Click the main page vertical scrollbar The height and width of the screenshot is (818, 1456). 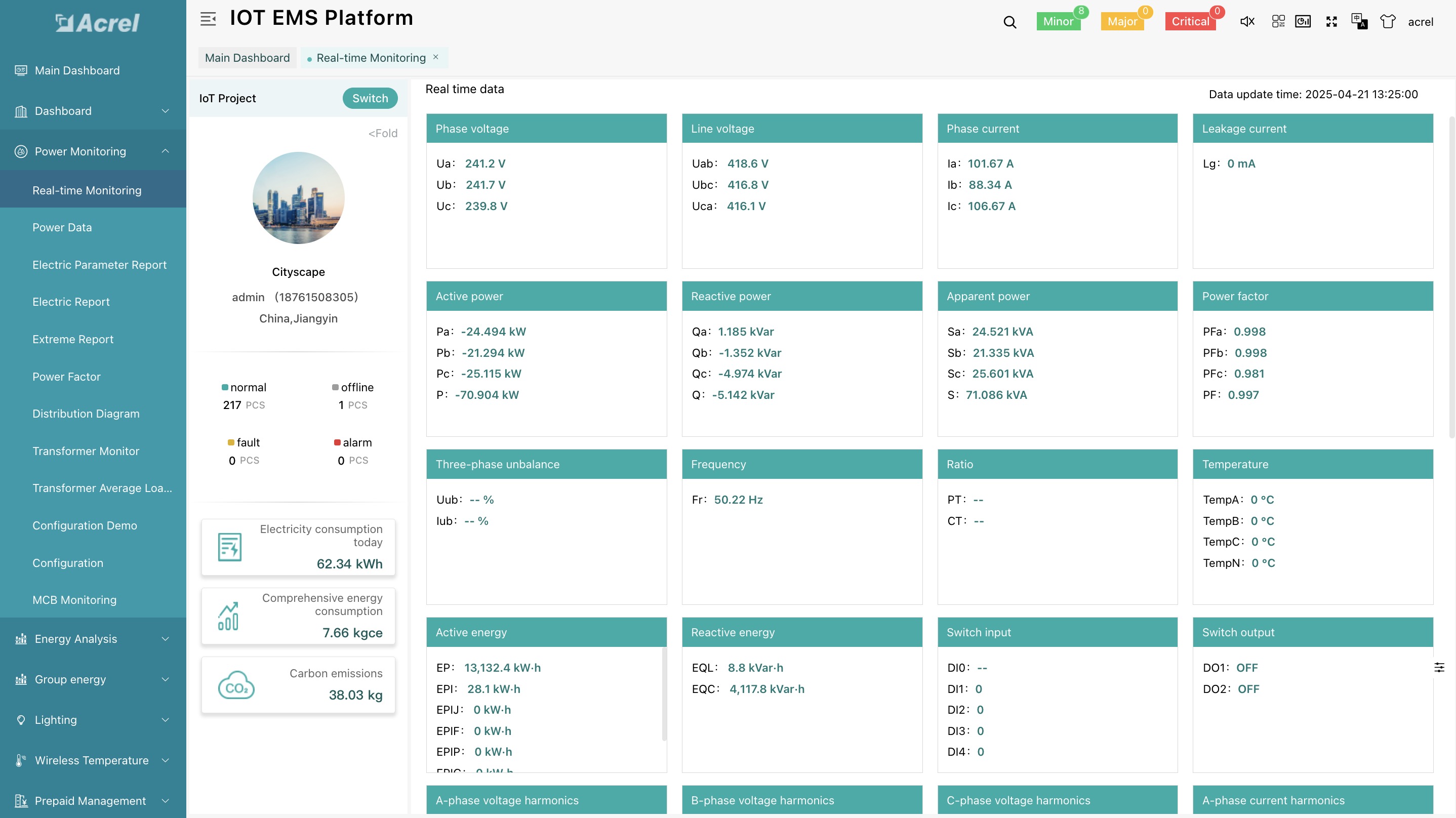coord(1451,277)
